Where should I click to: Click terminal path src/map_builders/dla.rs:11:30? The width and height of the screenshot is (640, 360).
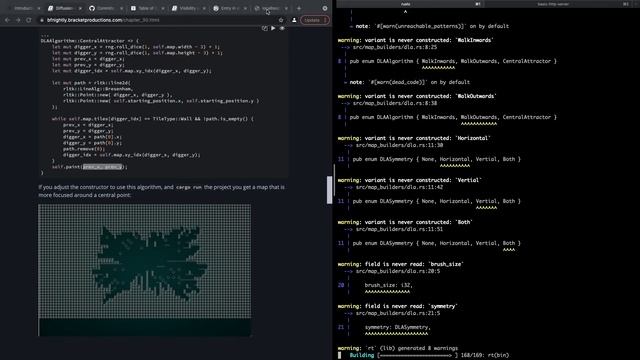click(399, 145)
